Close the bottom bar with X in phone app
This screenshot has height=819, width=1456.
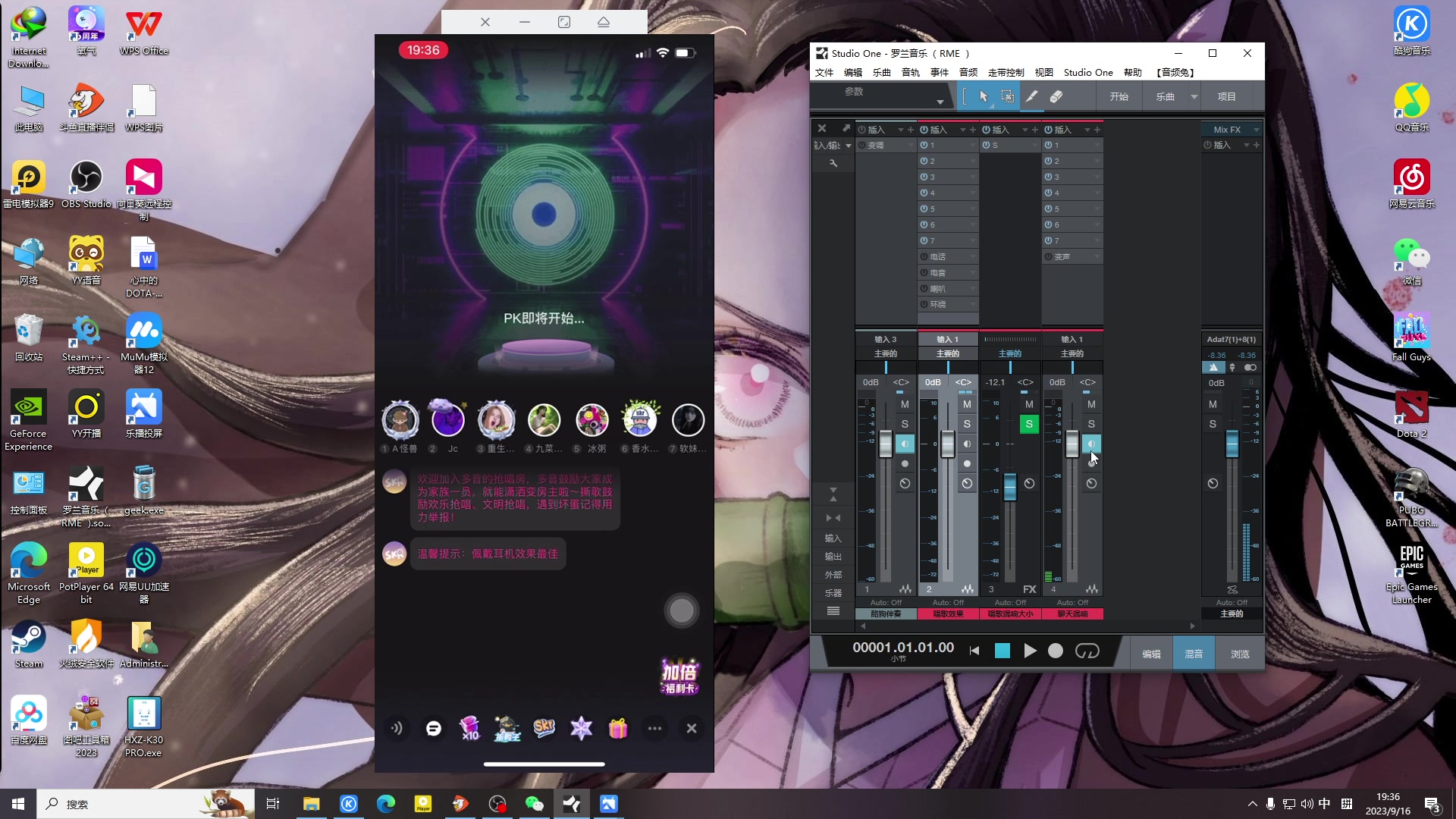(692, 728)
